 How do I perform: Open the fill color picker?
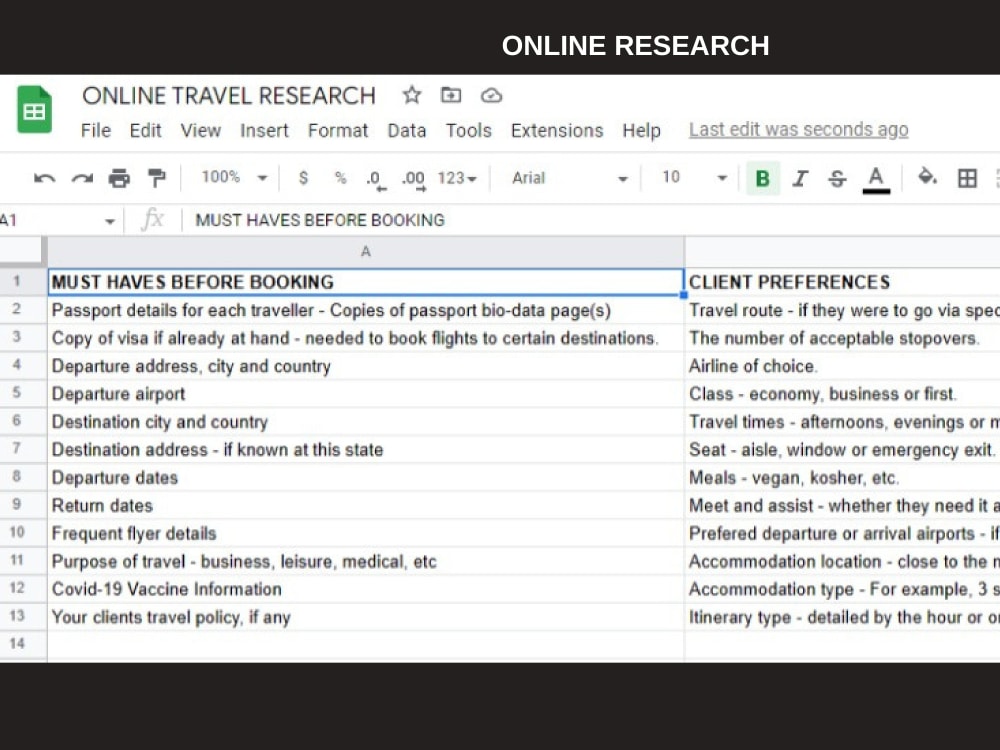(x=927, y=177)
